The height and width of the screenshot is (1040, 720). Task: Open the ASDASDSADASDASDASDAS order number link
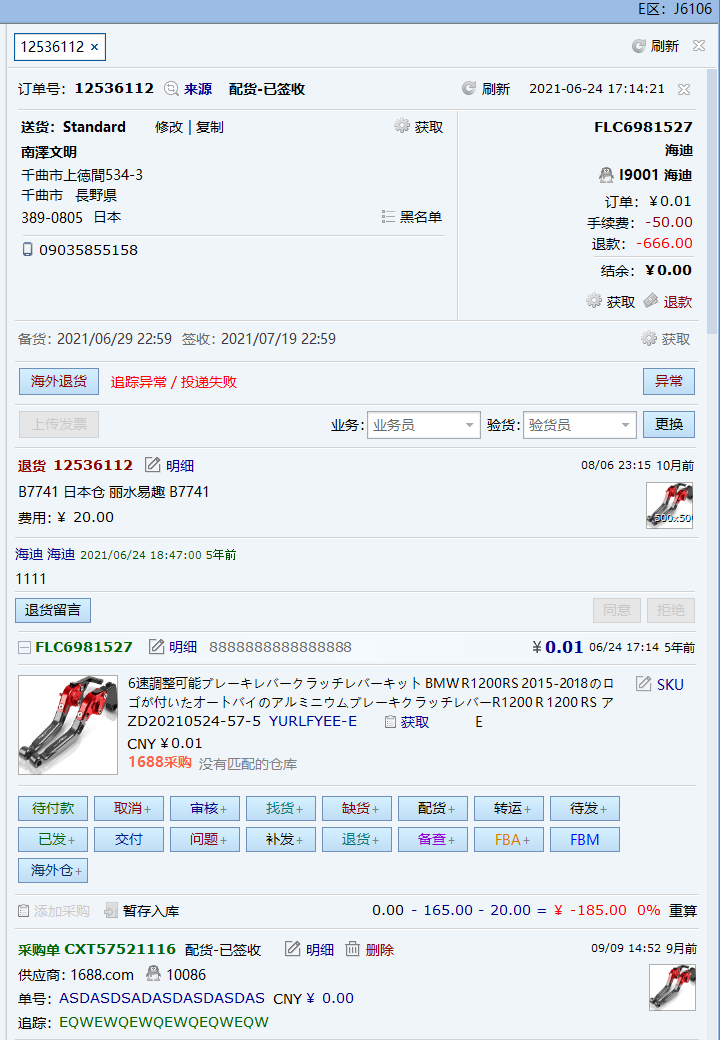point(162,998)
